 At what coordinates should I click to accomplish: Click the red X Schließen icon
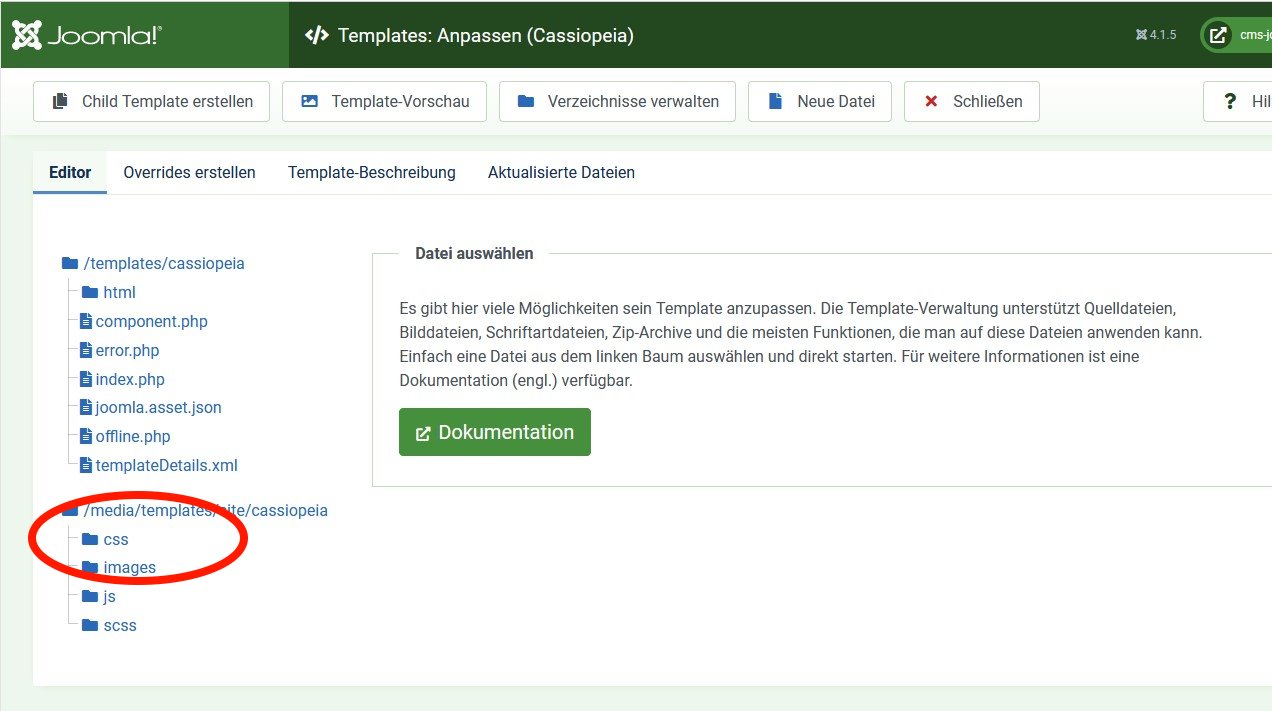click(x=931, y=101)
